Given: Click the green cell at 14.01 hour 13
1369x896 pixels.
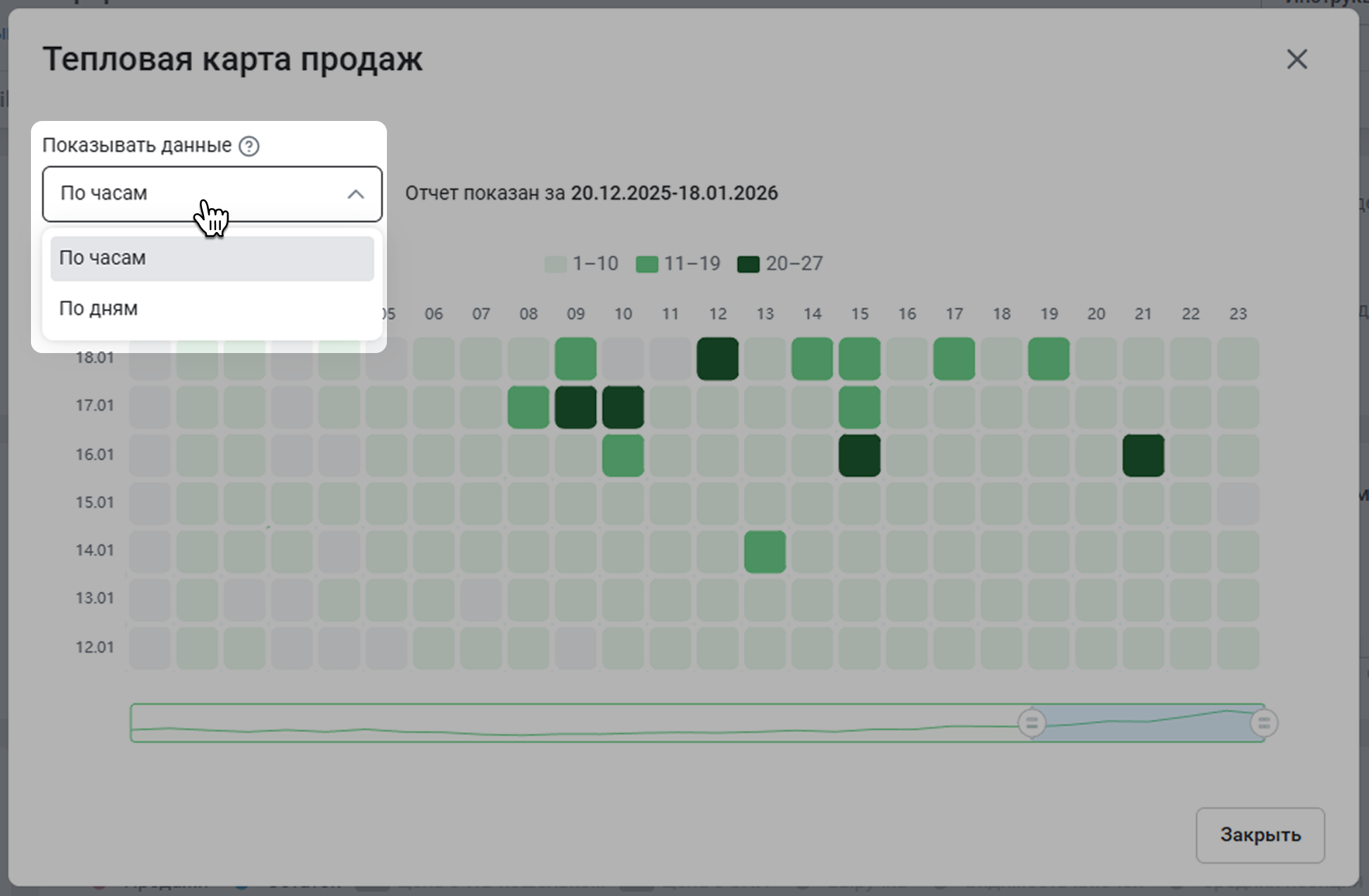Looking at the screenshot, I should click(765, 551).
